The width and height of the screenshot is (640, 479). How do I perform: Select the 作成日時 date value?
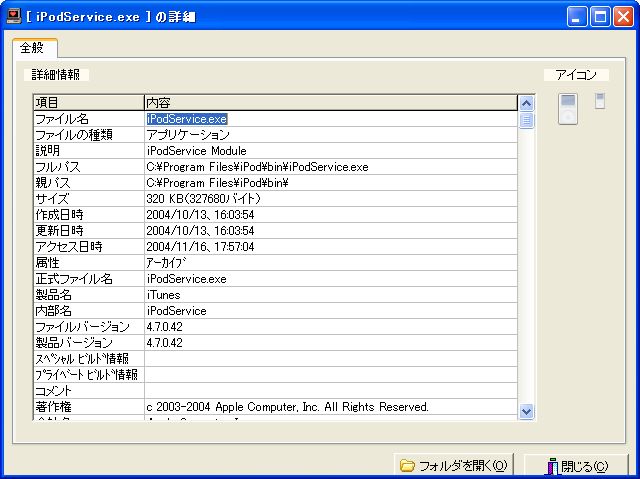(x=200, y=215)
